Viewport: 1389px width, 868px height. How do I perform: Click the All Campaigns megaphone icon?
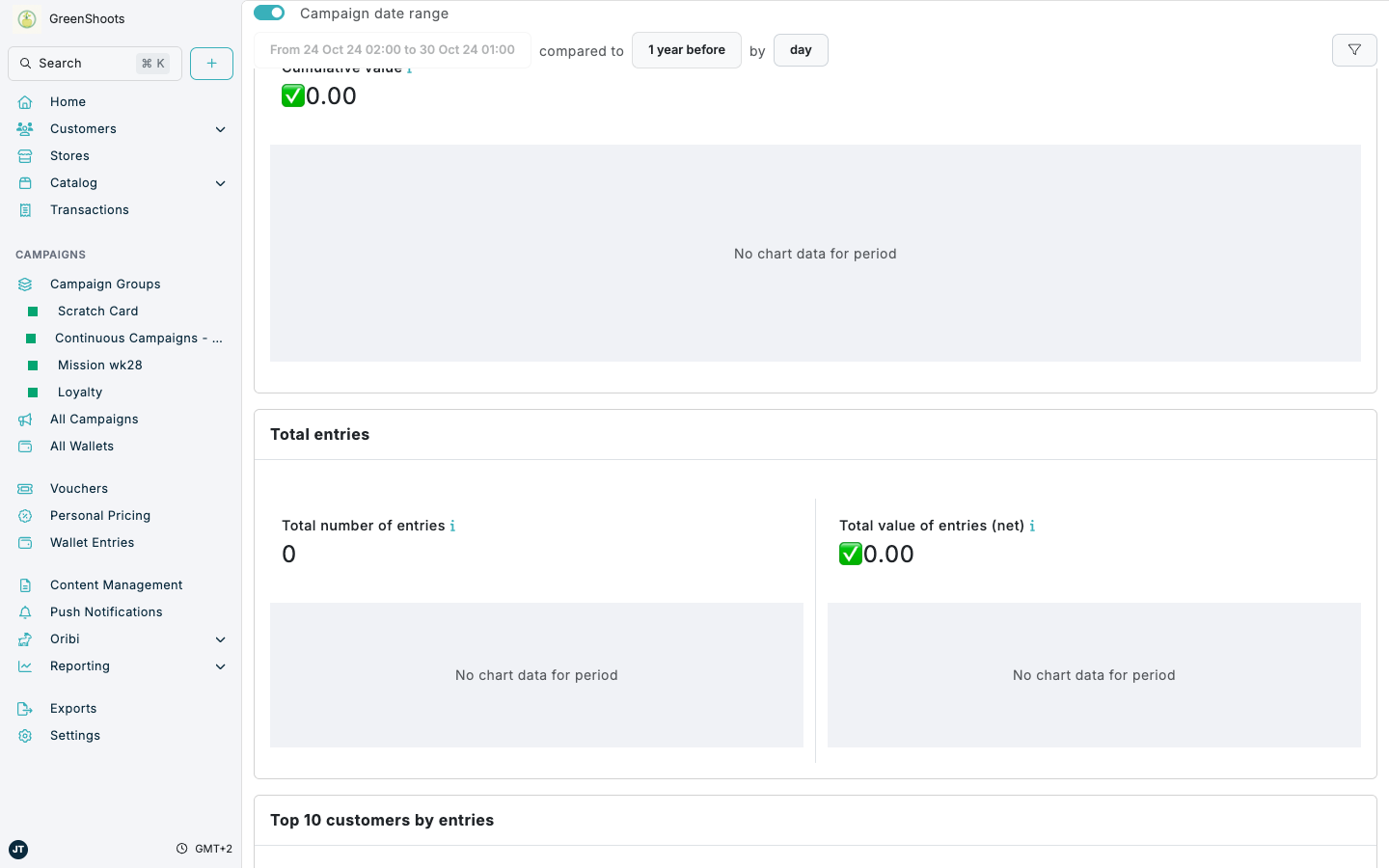pyautogui.click(x=25, y=420)
